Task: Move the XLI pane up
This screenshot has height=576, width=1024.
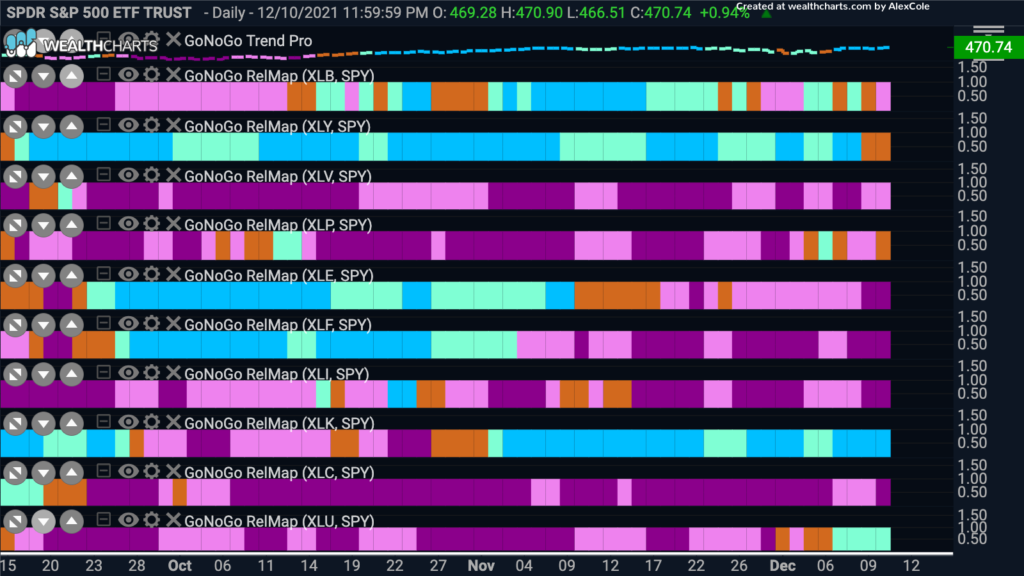Action: (x=72, y=375)
